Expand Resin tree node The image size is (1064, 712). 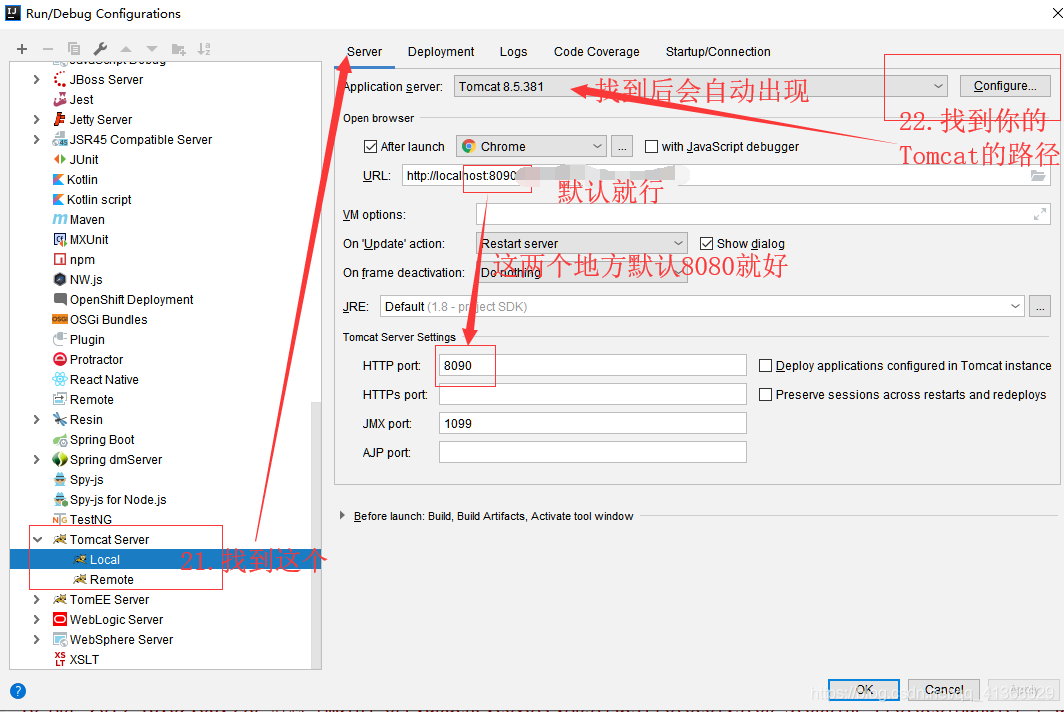[x=37, y=420]
